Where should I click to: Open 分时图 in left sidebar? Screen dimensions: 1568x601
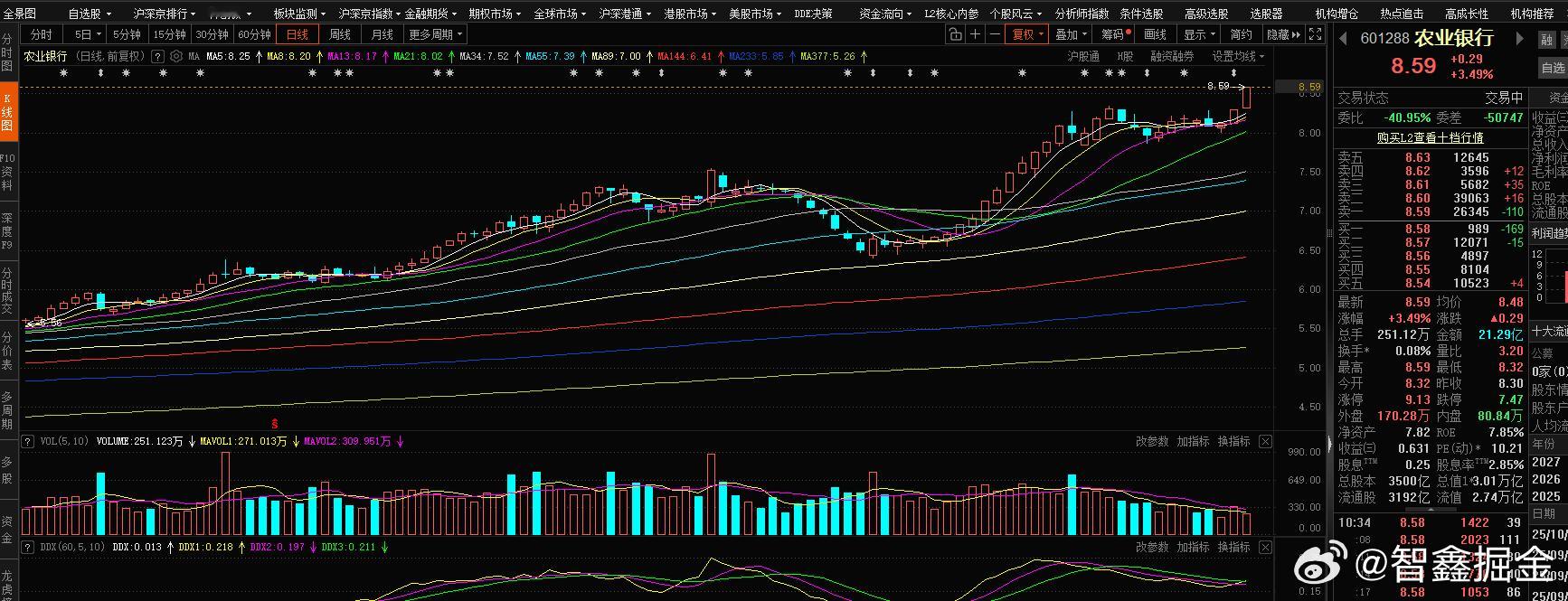[7, 54]
